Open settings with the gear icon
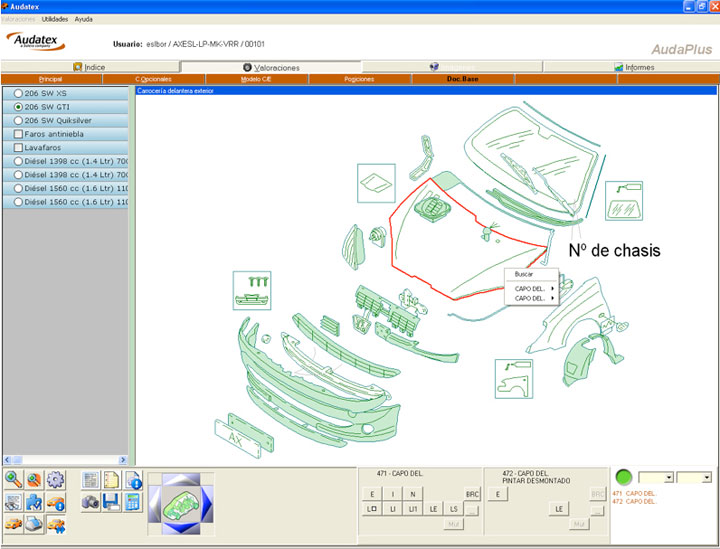Viewport: 720px width, 549px height. (55, 480)
